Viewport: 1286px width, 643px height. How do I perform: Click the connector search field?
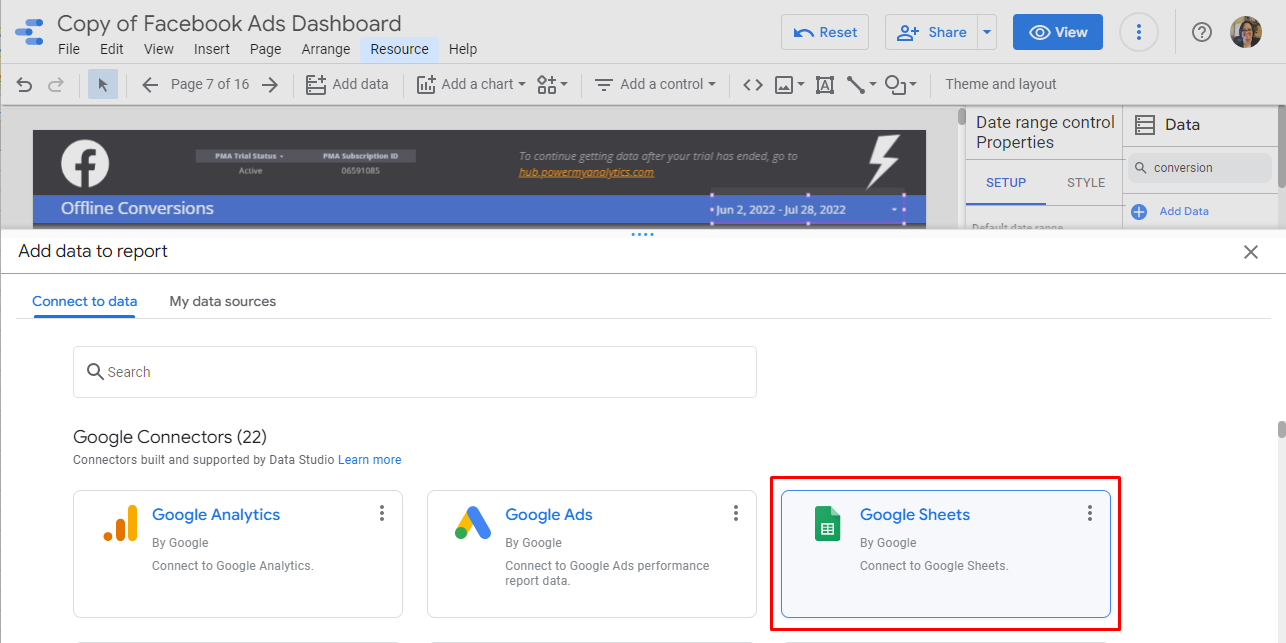tap(415, 372)
